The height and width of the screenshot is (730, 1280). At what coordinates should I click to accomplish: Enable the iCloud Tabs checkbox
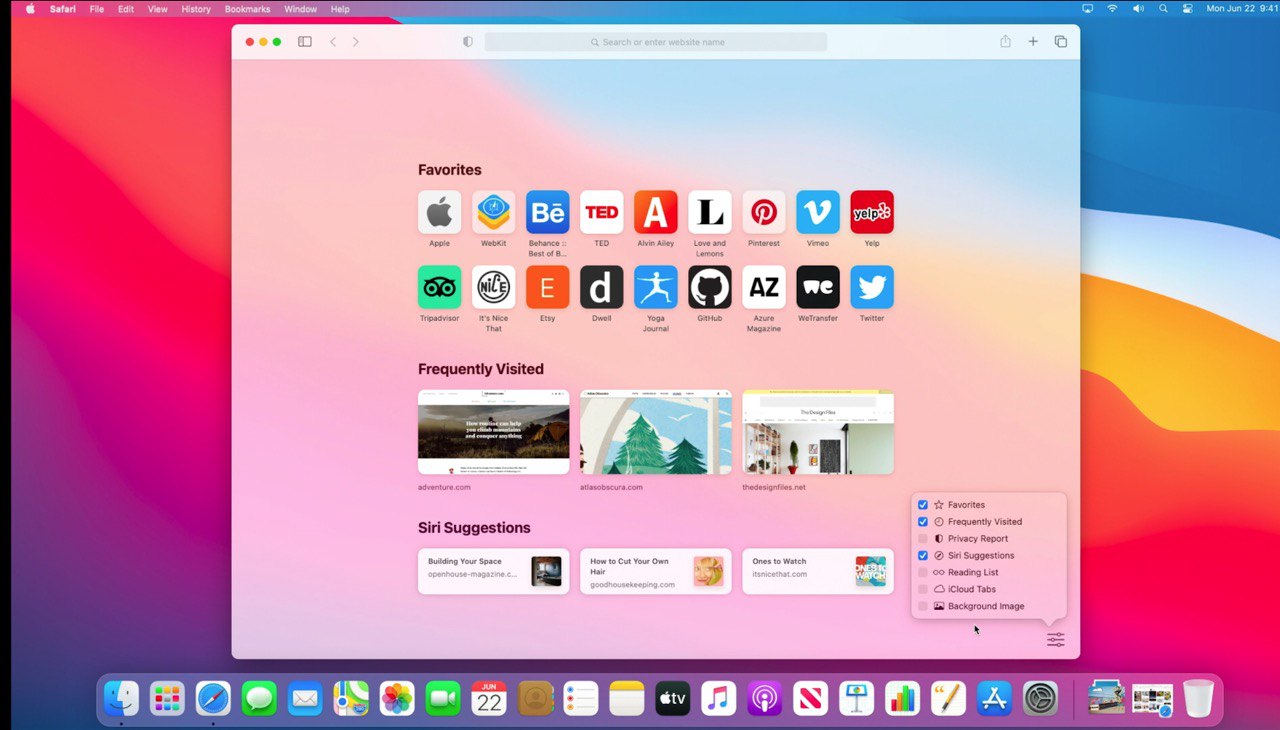(923, 589)
